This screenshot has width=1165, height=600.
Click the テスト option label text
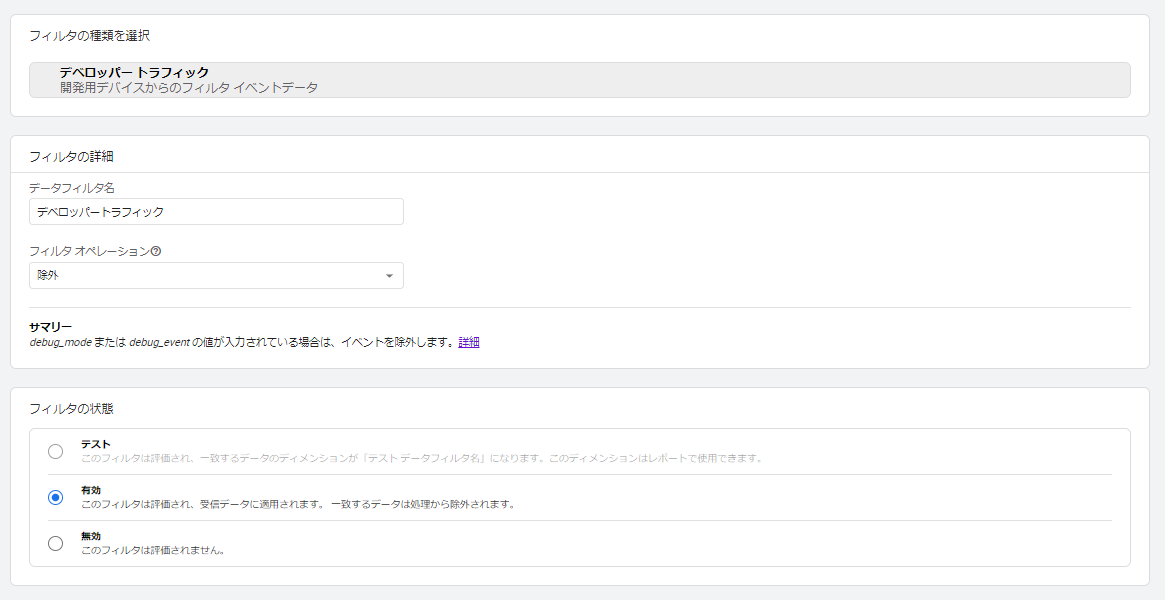pos(96,444)
